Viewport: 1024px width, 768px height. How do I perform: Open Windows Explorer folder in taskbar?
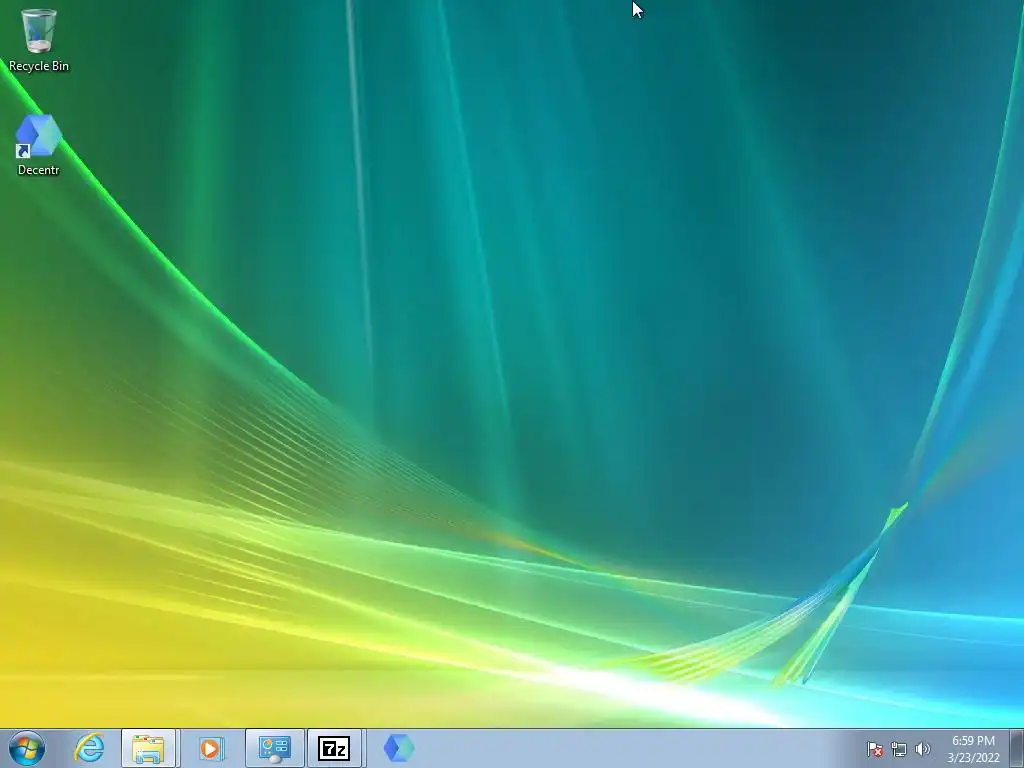click(148, 748)
